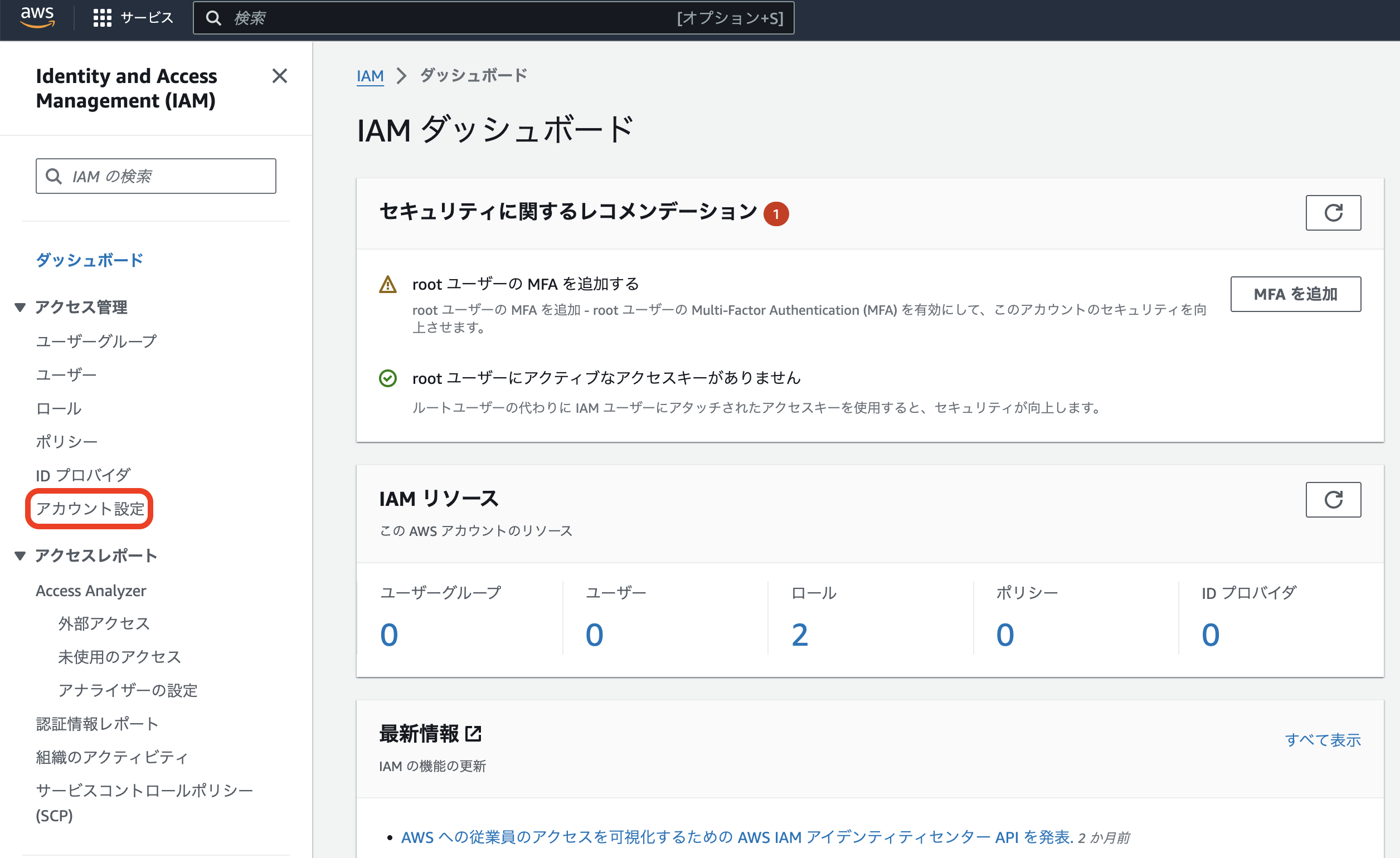Open アカウント設定 from the sidebar

click(89, 509)
